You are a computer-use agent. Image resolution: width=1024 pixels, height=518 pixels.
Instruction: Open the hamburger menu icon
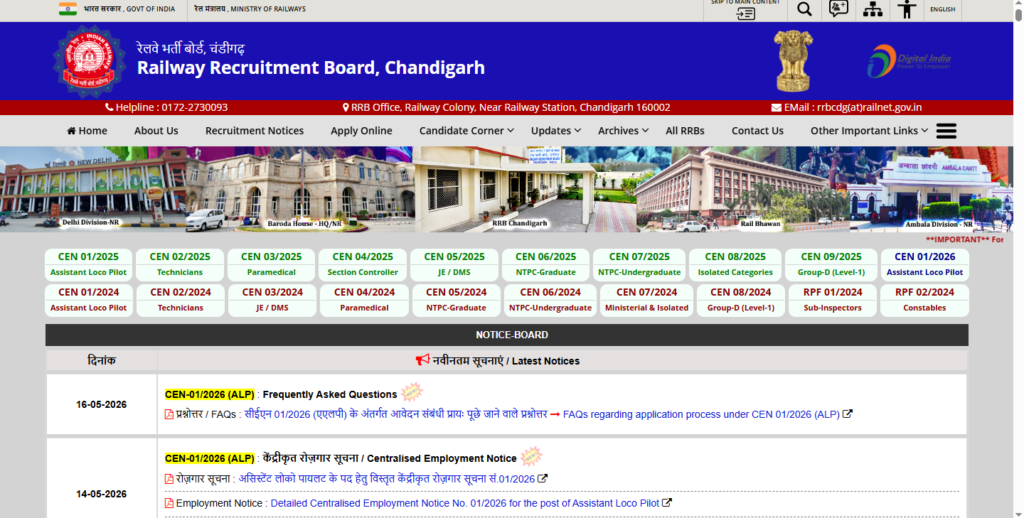[x=946, y=131]
